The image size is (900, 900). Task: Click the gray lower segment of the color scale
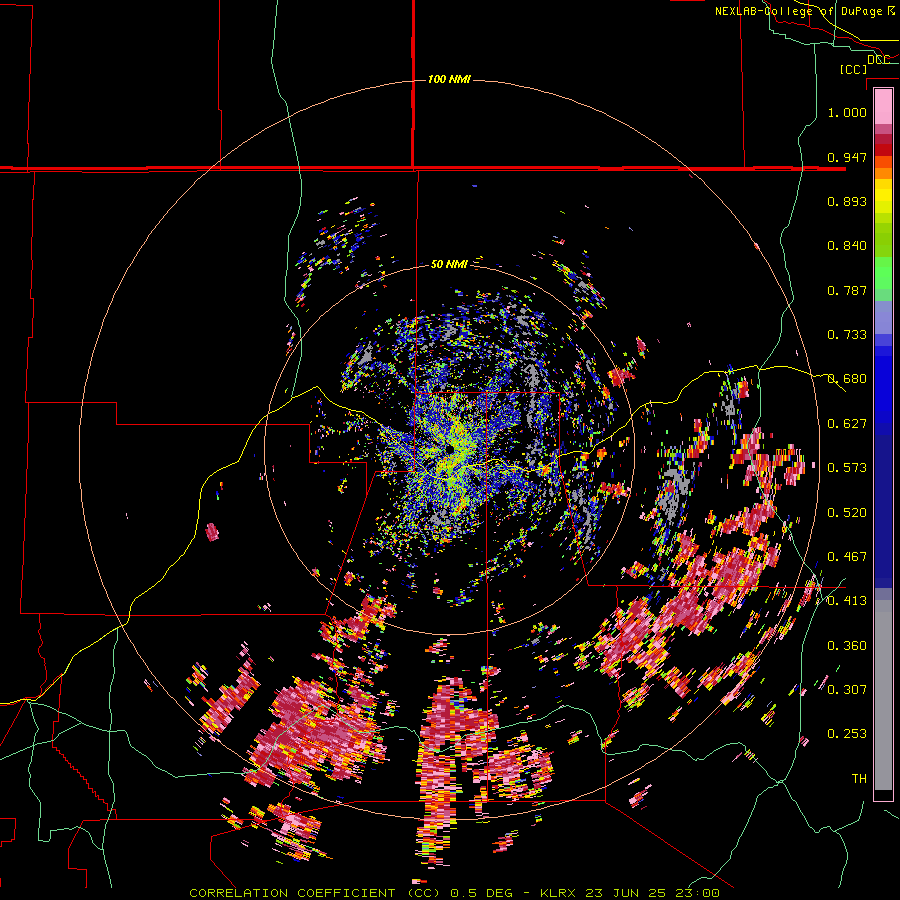click(x=883, y=695)
